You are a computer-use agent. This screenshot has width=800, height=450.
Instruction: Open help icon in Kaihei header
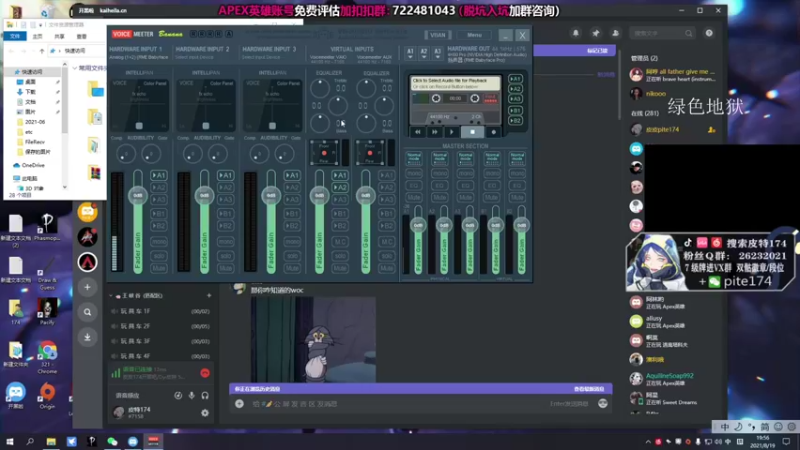pos(709,33)
